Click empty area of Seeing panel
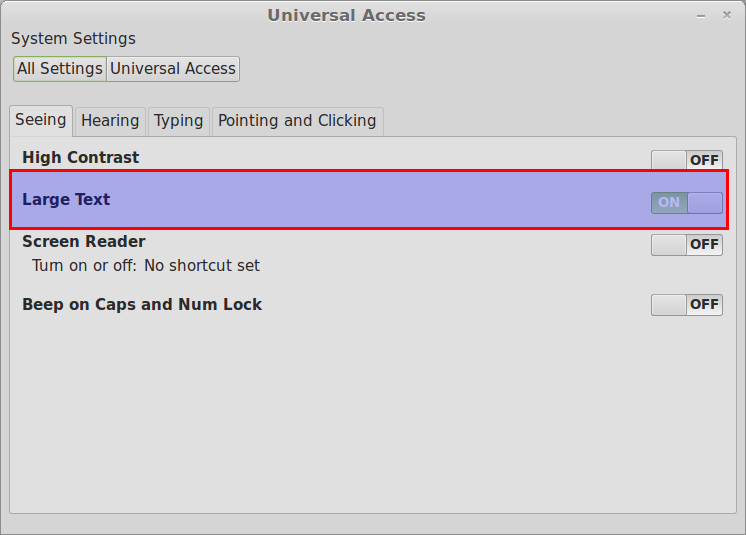The height and width of the screenshot is (535, 746). pos(373,414)
